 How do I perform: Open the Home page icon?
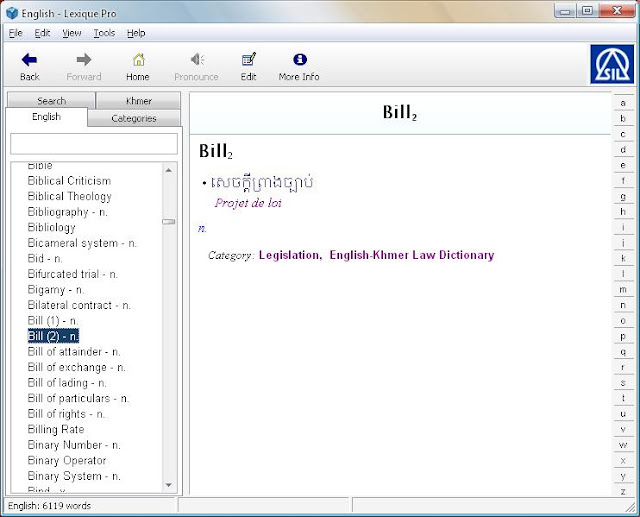pyautogui.click(x=138, y=60)
